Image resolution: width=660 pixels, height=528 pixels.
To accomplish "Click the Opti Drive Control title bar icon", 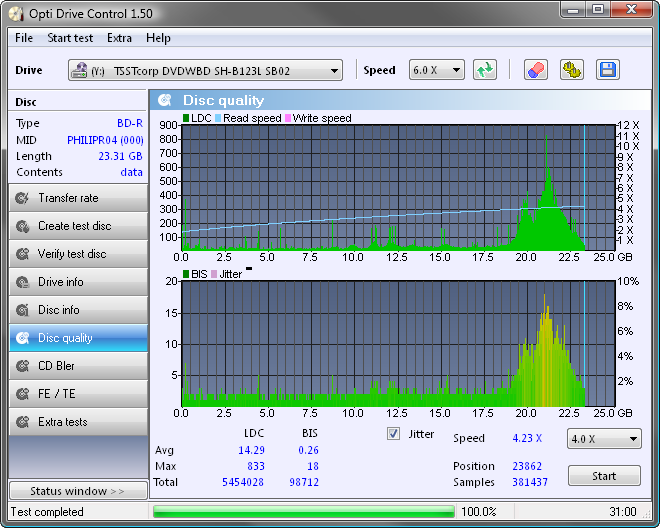I will pyautogui.click(x=16, y=14).
